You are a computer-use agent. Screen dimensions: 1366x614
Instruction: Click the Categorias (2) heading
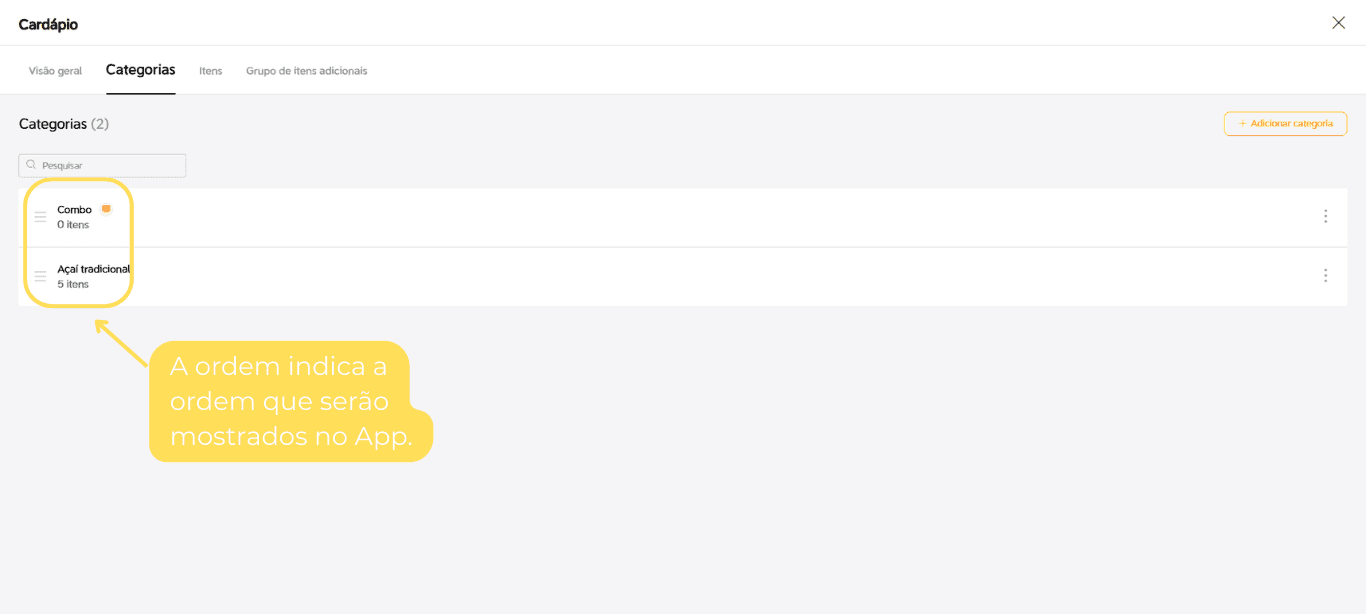(64, 124)
